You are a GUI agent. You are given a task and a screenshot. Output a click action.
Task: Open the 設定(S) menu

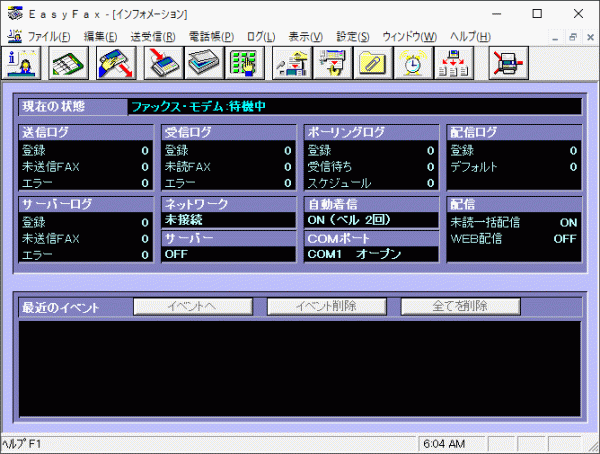click(352, 37)
